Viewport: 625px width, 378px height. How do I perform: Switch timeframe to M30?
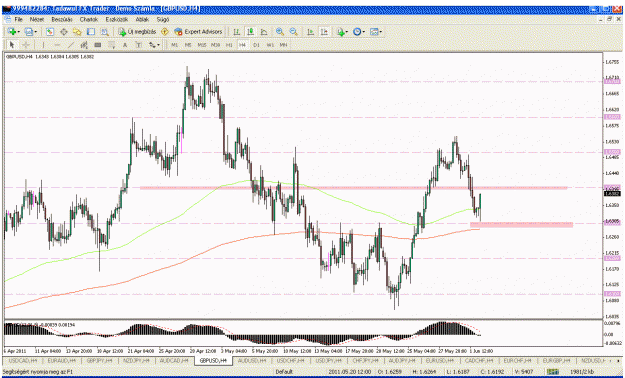(x=216, y=45)
